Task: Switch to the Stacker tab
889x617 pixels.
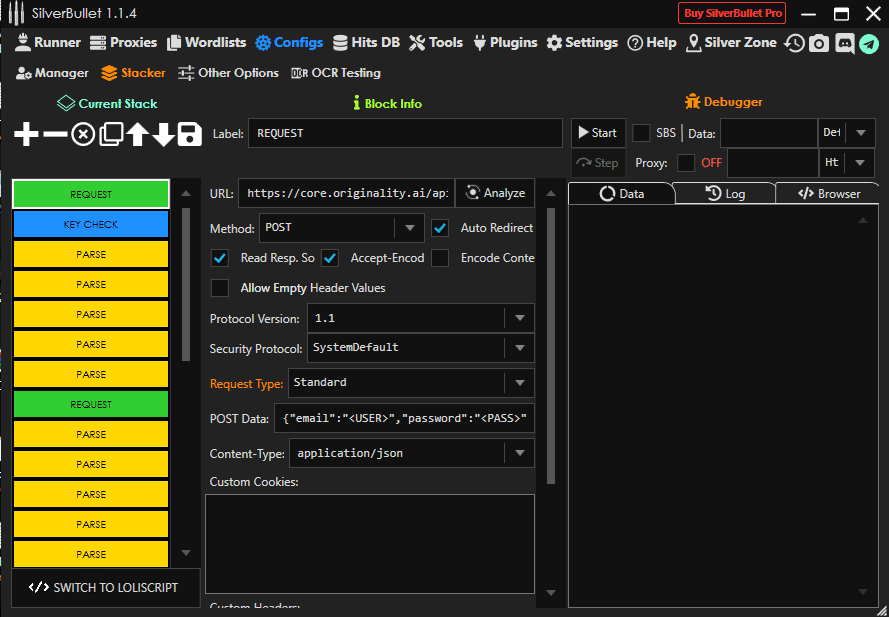Action: click(x=133, y=73)
